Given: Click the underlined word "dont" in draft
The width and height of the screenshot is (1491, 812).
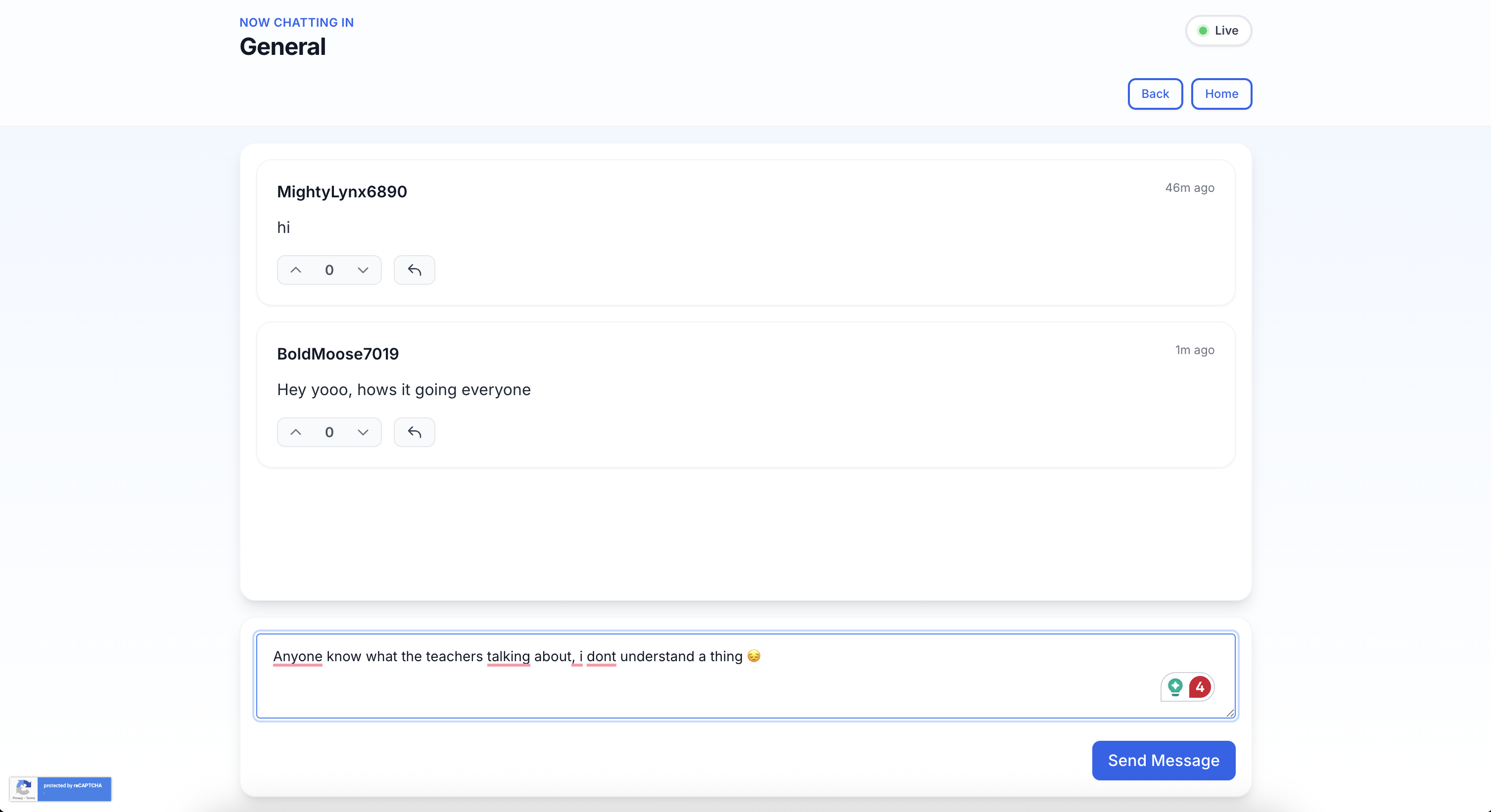Looking at the screenshot, I should click(601, 656).
